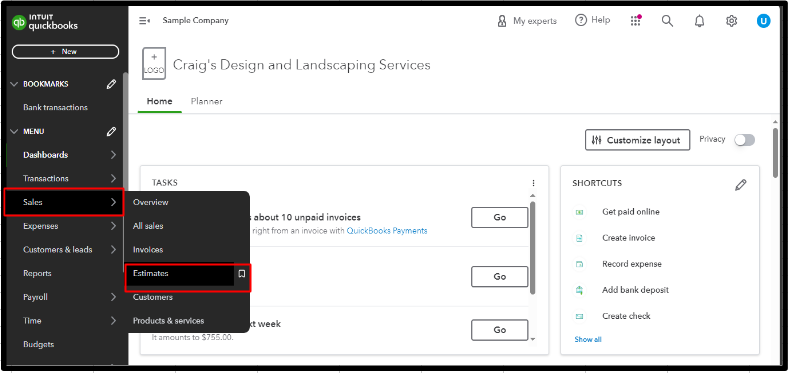
Task: Add a company logo
Action: pyautogui.click(x=154, y=63)
